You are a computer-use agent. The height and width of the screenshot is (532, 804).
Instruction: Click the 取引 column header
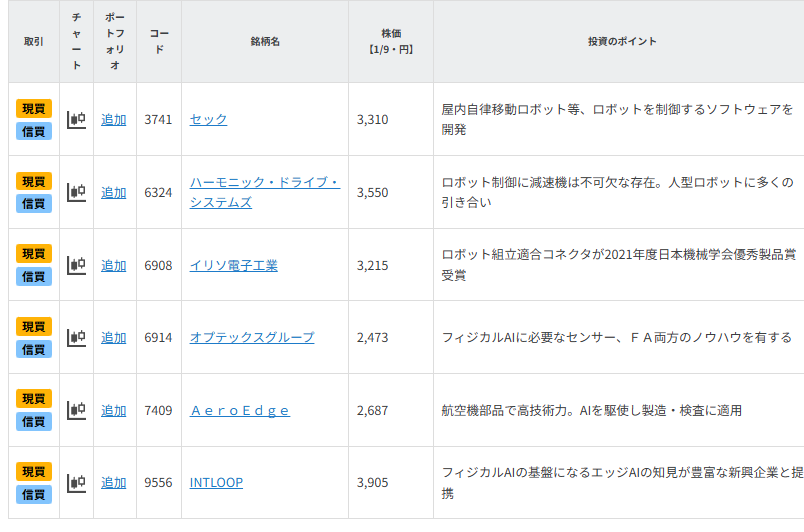(x=34, y=42)
